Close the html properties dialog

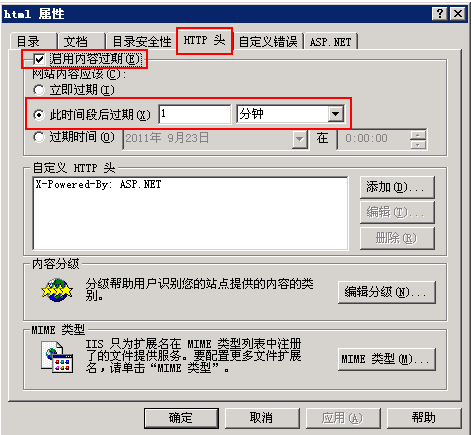[458, 14]
